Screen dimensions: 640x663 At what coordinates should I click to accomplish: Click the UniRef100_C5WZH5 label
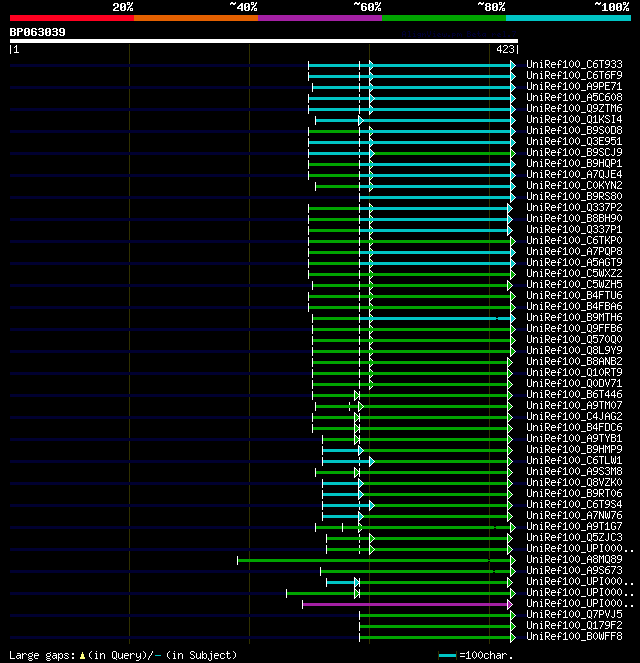(574, 284)
